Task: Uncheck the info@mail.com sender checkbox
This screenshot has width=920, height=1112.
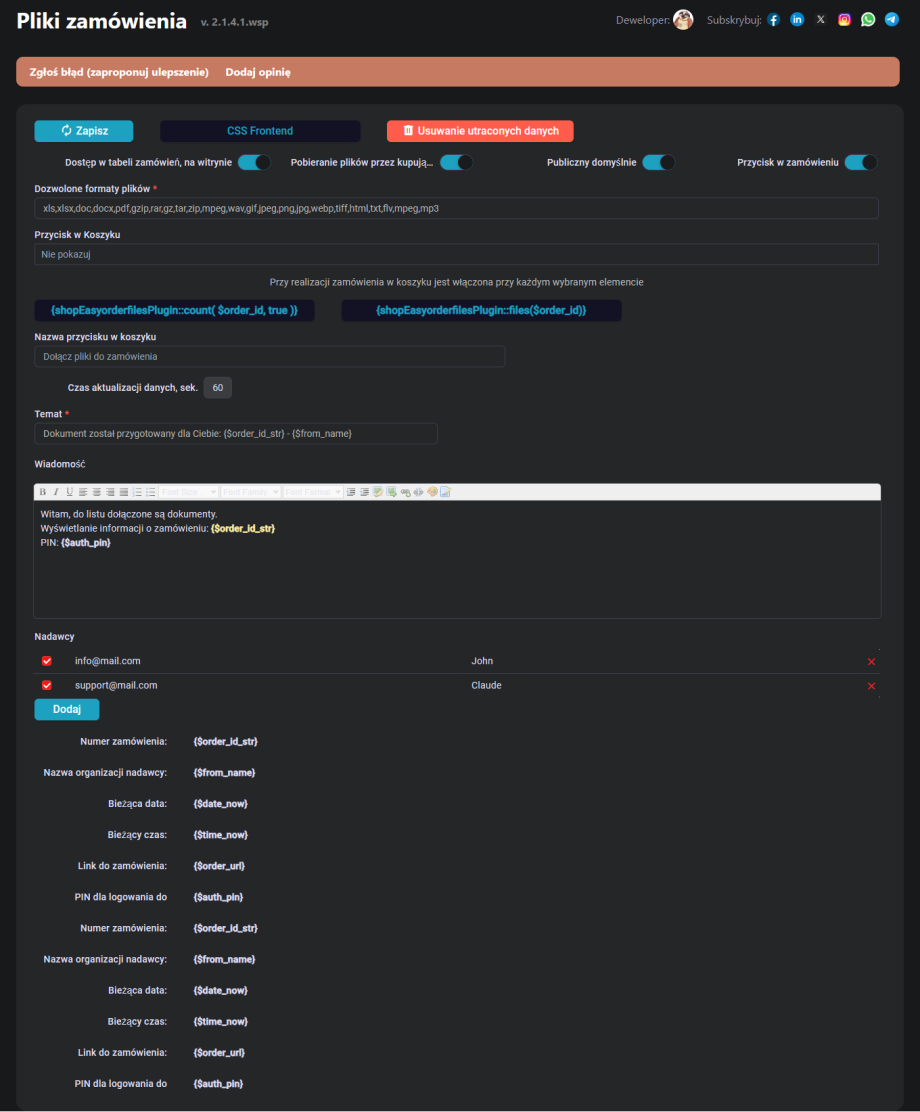Action: (47, 661)
